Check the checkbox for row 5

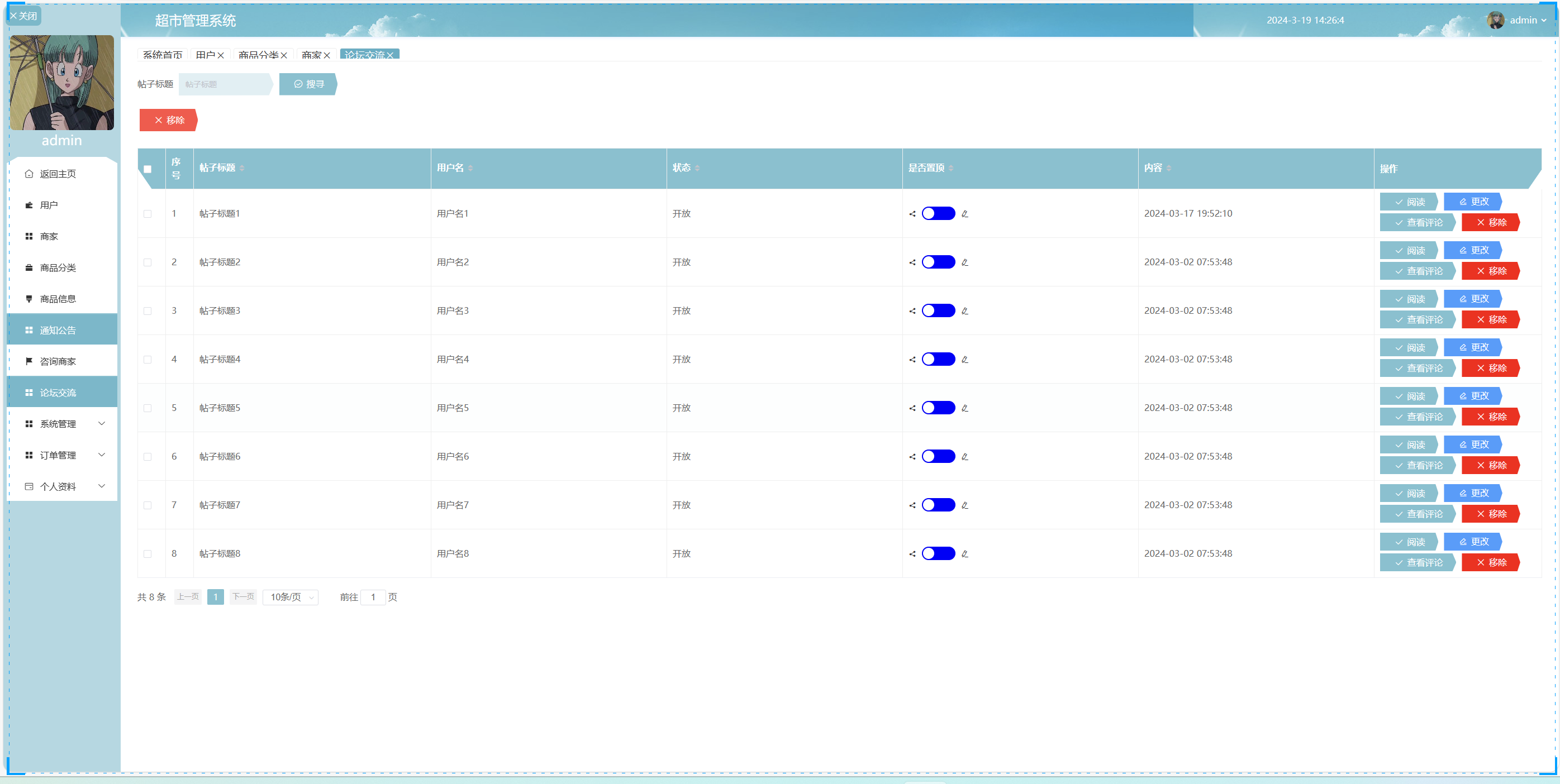[147, 408]
